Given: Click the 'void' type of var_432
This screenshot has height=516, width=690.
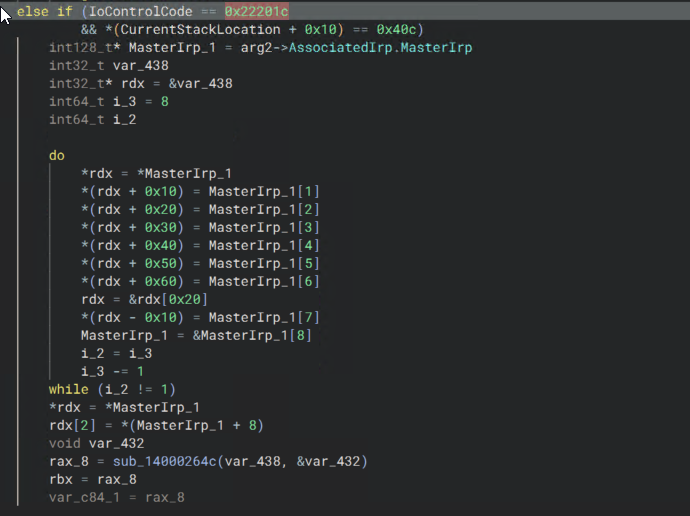Looking at the screenshot, I should pos(65,443).
